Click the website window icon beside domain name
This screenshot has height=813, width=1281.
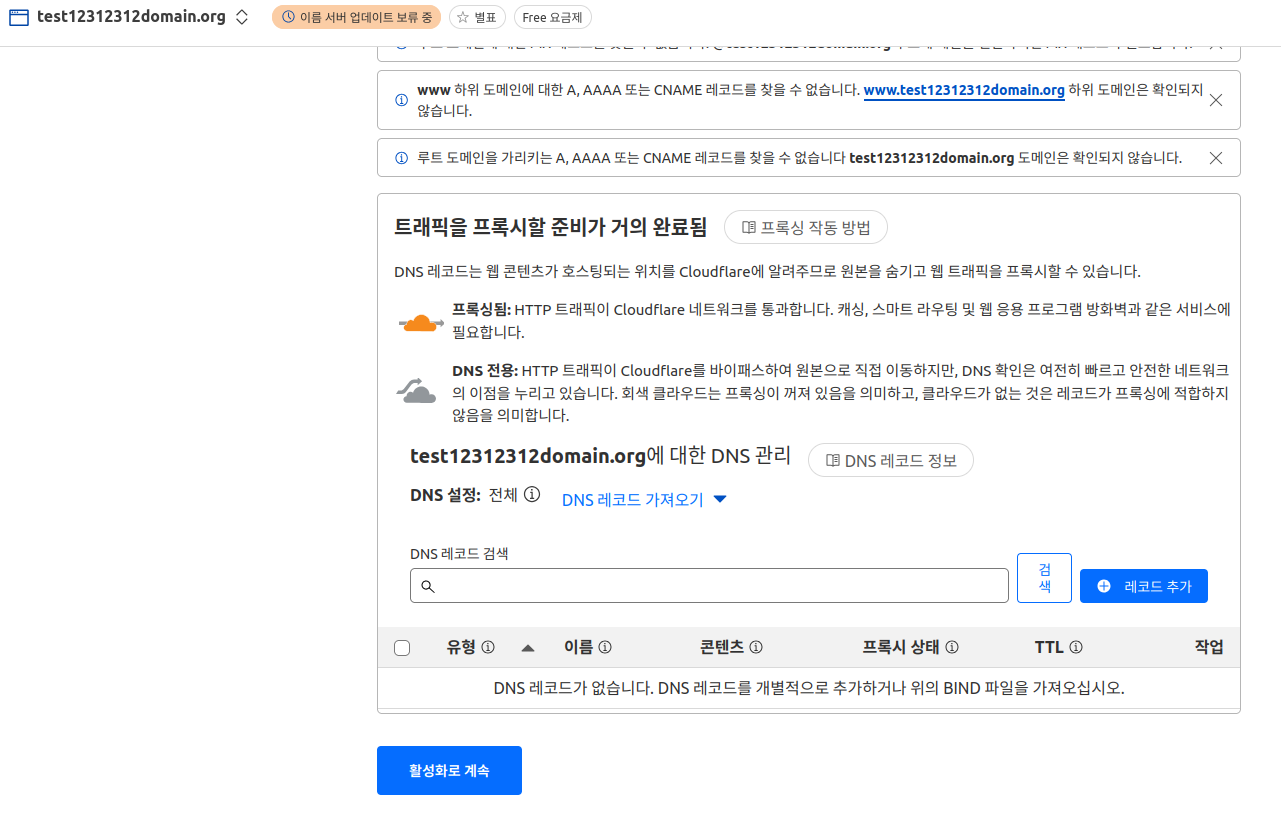click(18, 17)
